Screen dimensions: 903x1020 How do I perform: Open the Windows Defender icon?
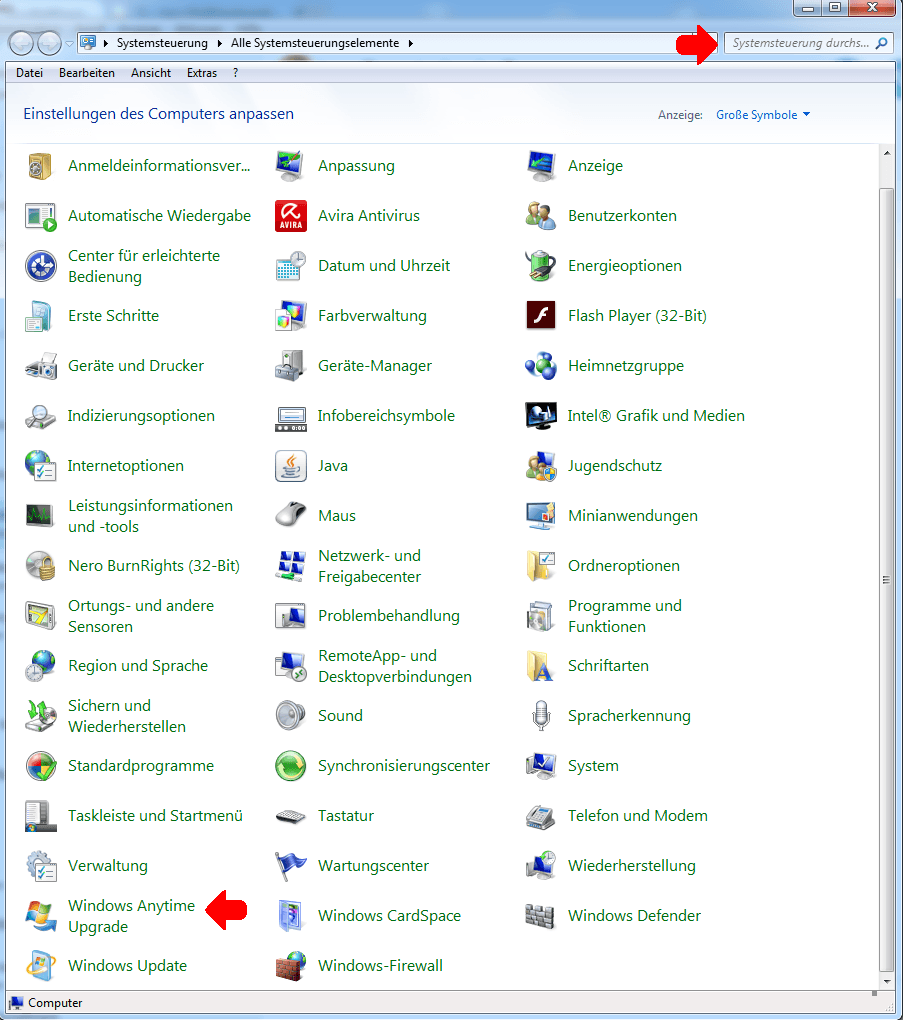pos(540,916)
